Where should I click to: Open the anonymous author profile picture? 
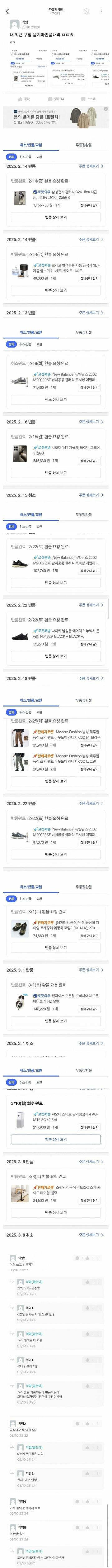[14, 24]
